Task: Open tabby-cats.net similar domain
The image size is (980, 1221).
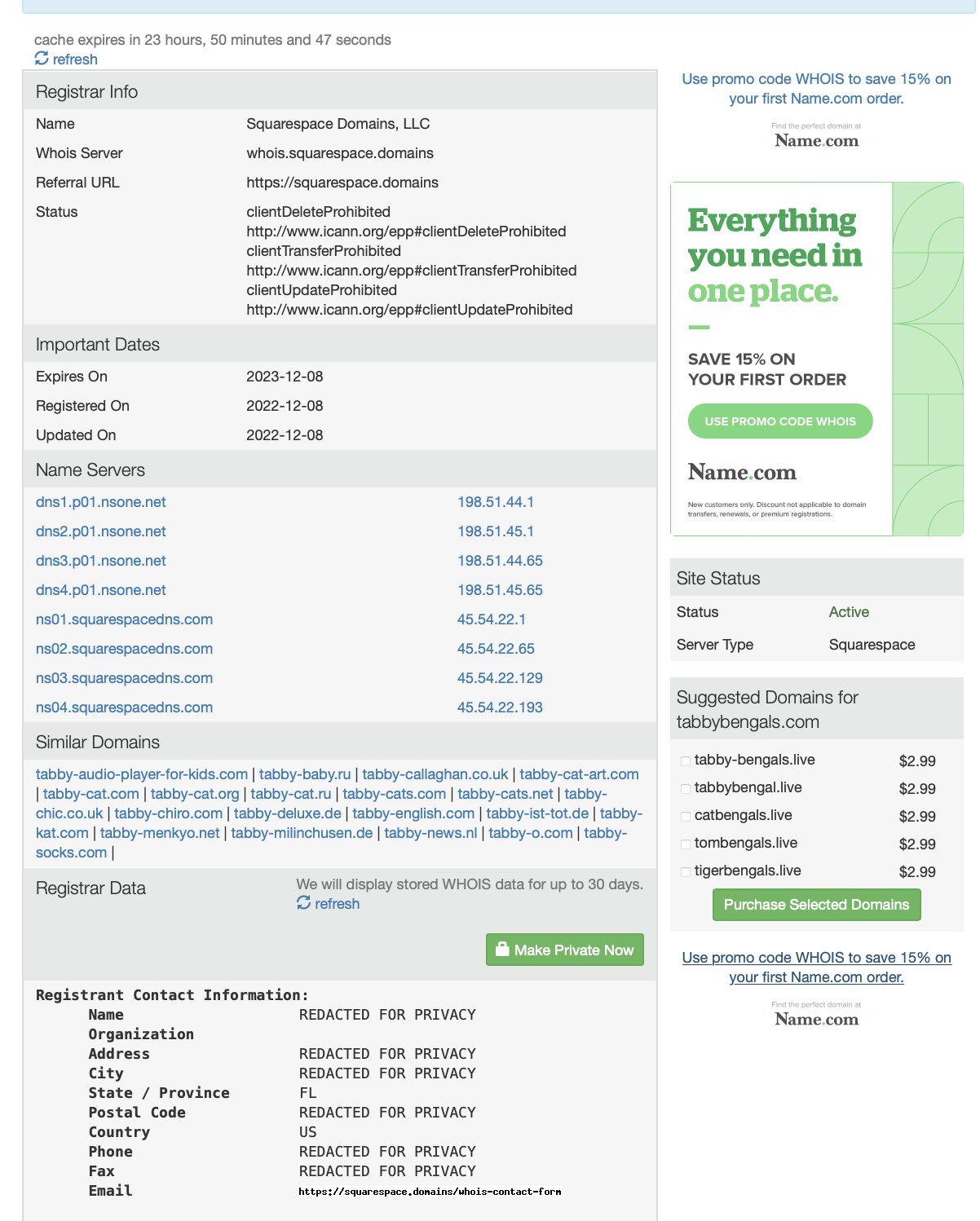Action: [x=505, y=794]
